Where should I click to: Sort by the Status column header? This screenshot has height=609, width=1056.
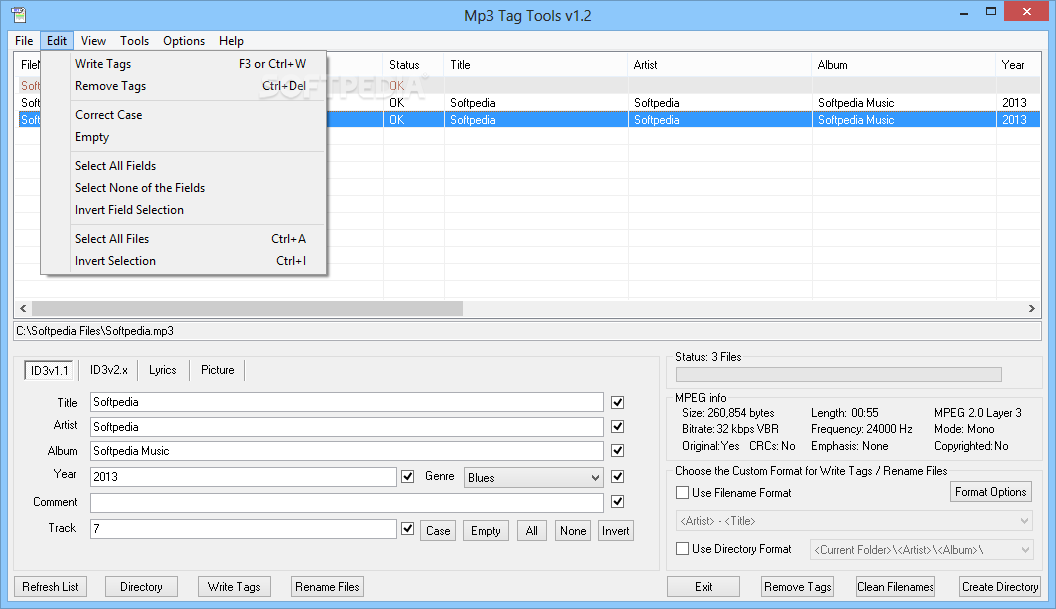pyautogui.click(x=414, y=65)
